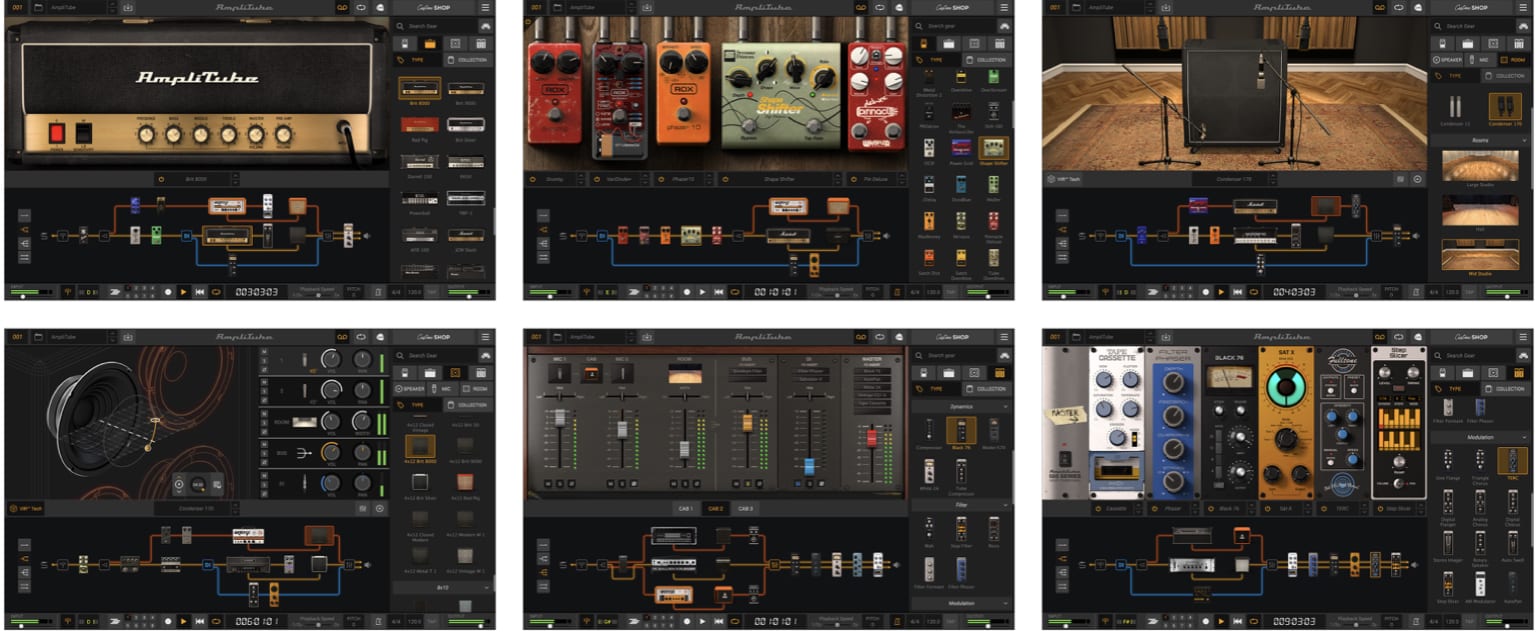Mute the top mic row in speaker screenshot

[265, 352]
